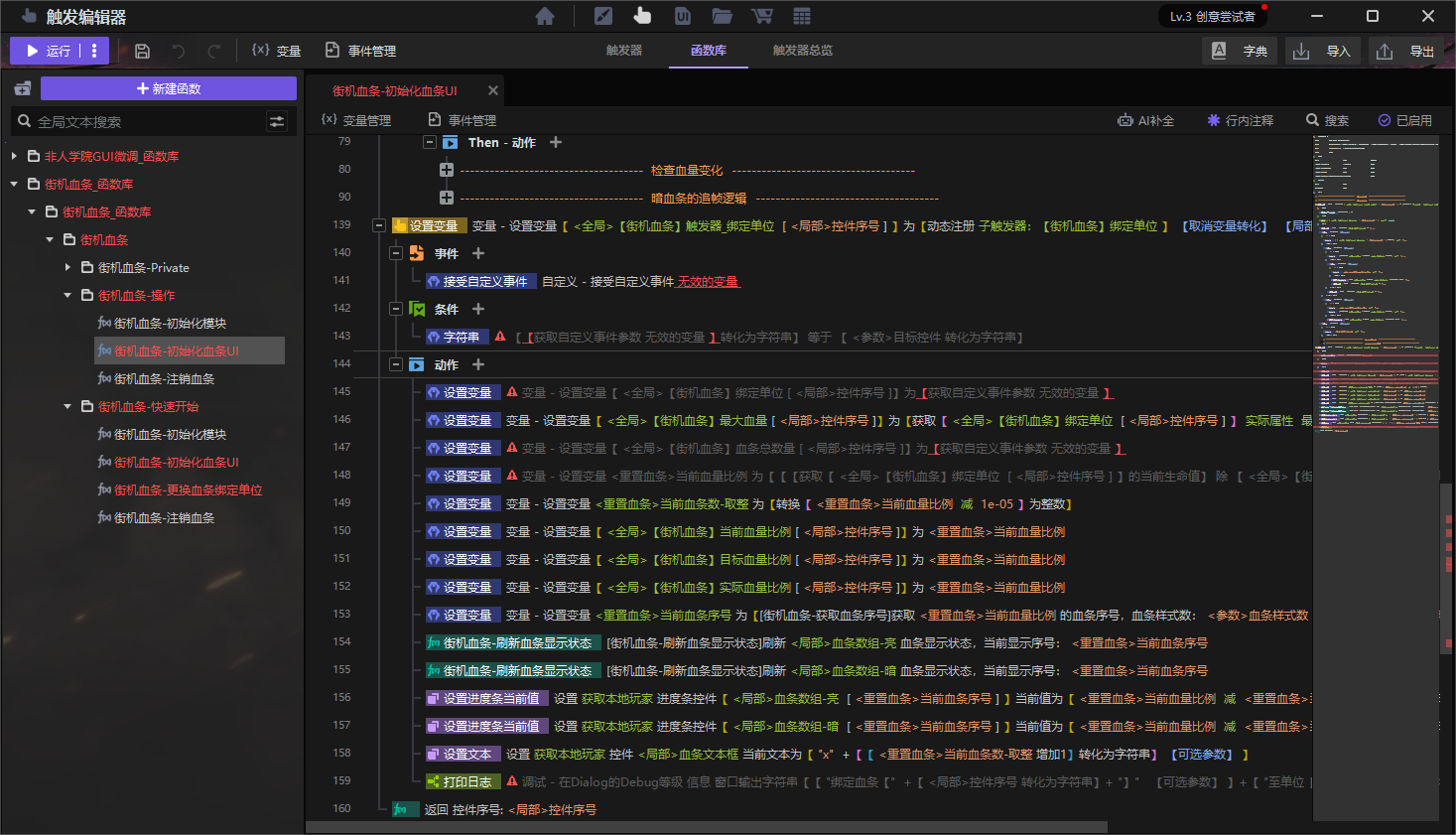Expand the 街机血条-Private folder
This screenshot has width=1456, height=835.
click(67, 267)
